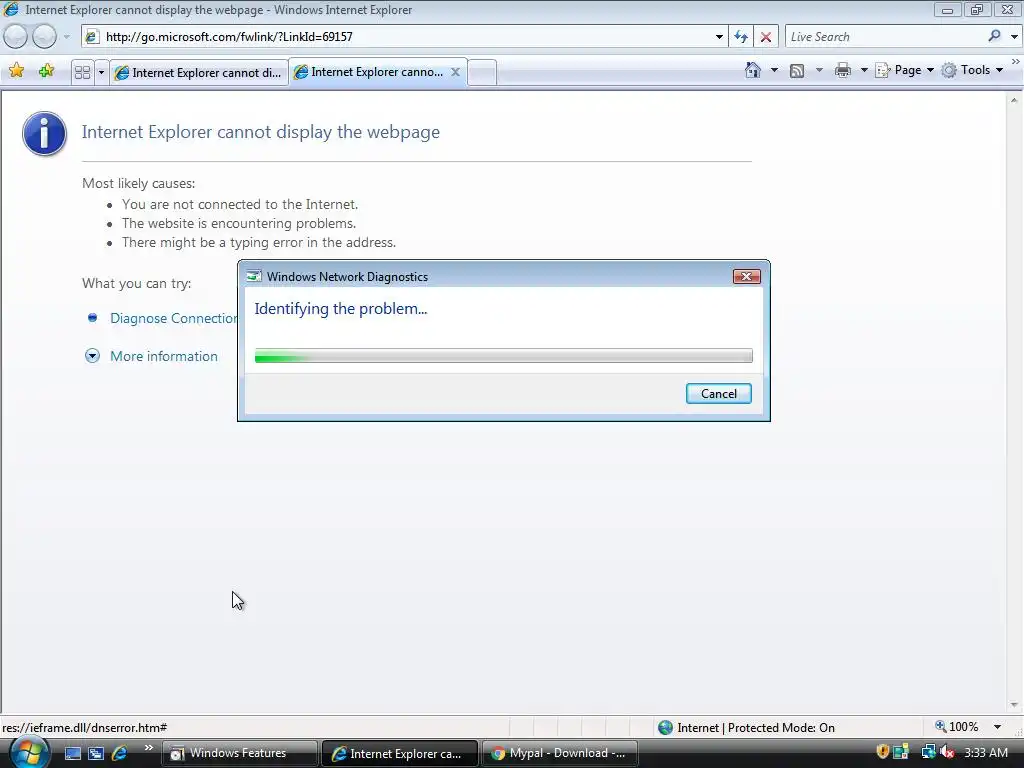1024x768 pixels.
Task: Switch to Windows Features taskbar button
Action: 239,753
